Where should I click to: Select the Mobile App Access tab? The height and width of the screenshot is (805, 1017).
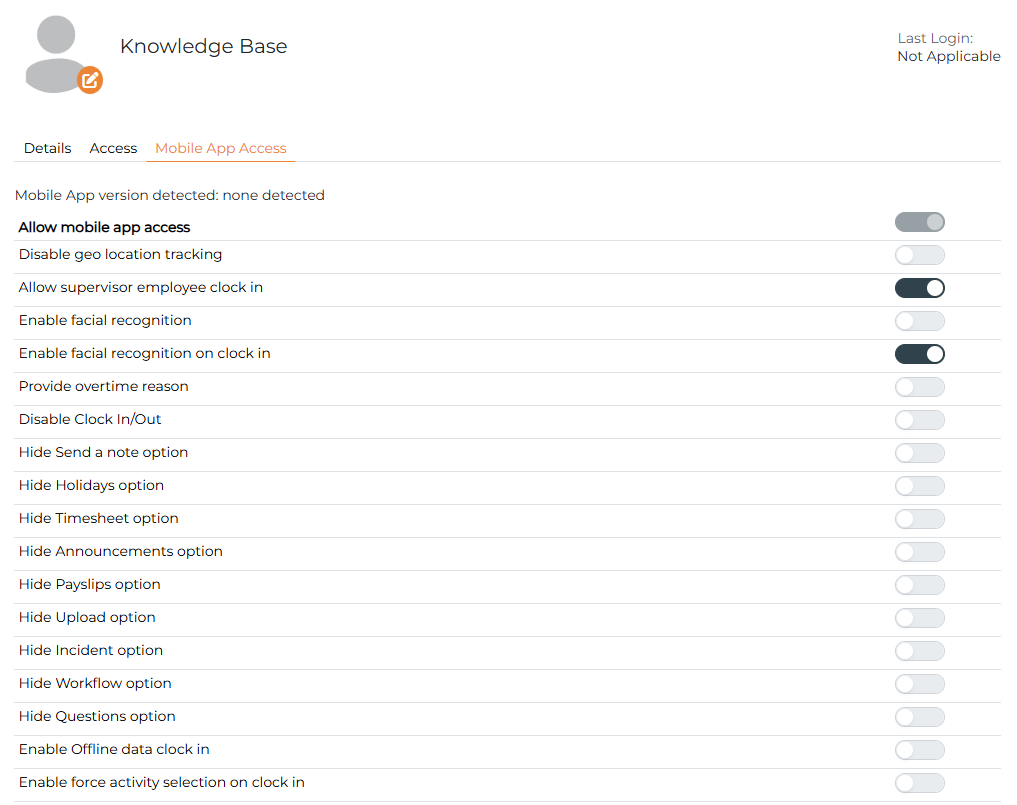221,148
